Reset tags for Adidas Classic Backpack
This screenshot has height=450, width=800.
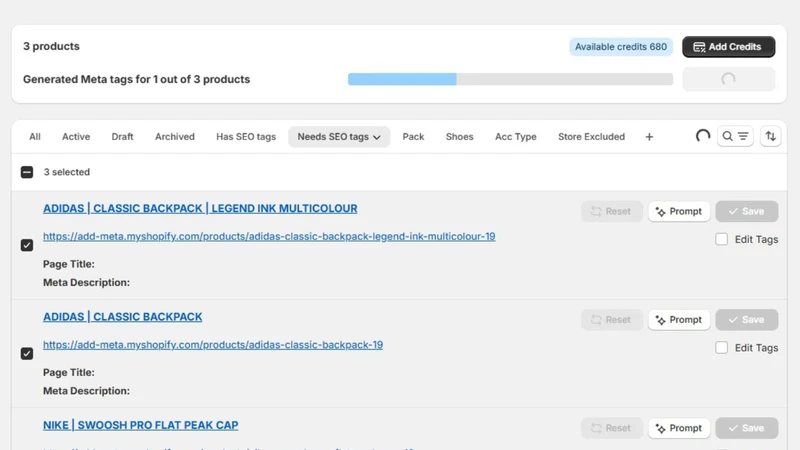(612, 319)
